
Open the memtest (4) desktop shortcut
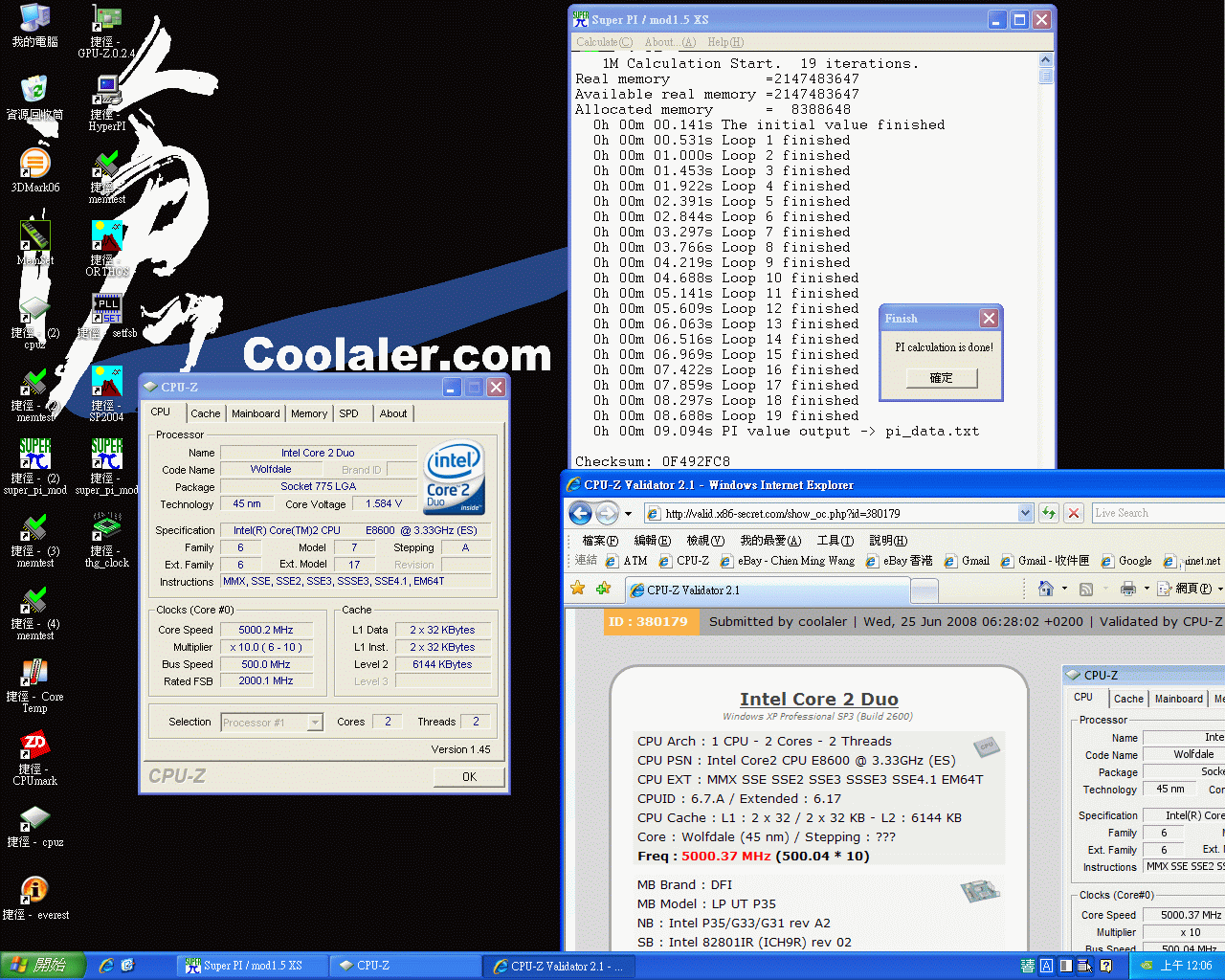point(35,613)
